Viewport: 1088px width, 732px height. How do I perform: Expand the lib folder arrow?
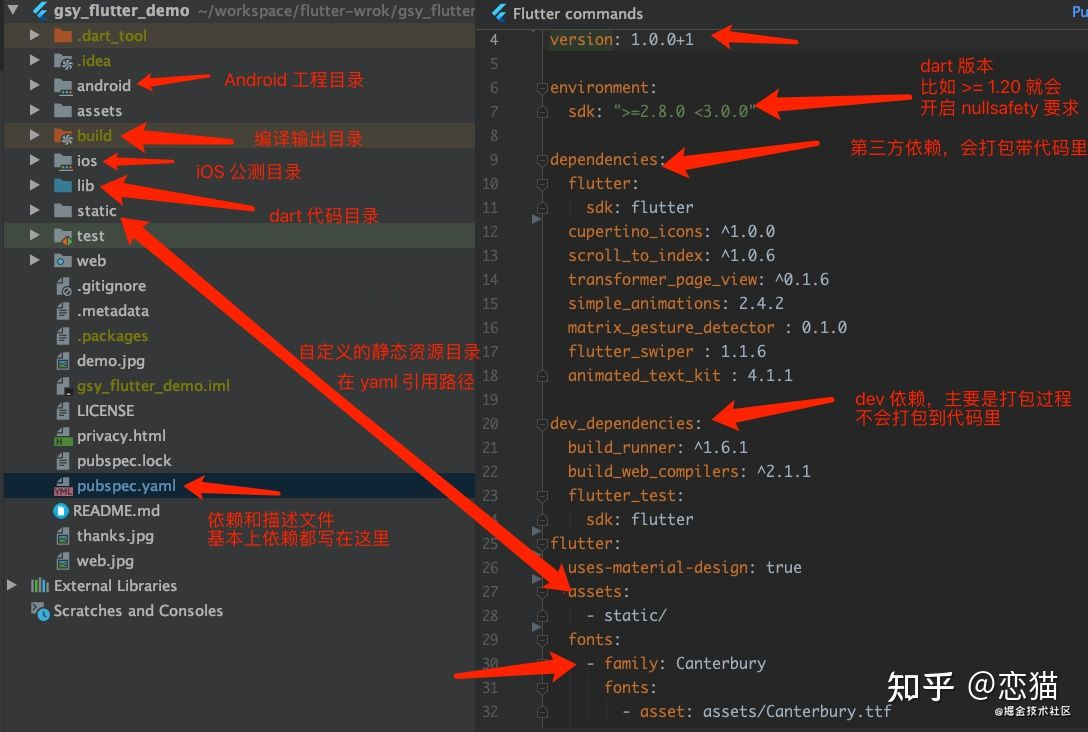click(x=34, y=185)
